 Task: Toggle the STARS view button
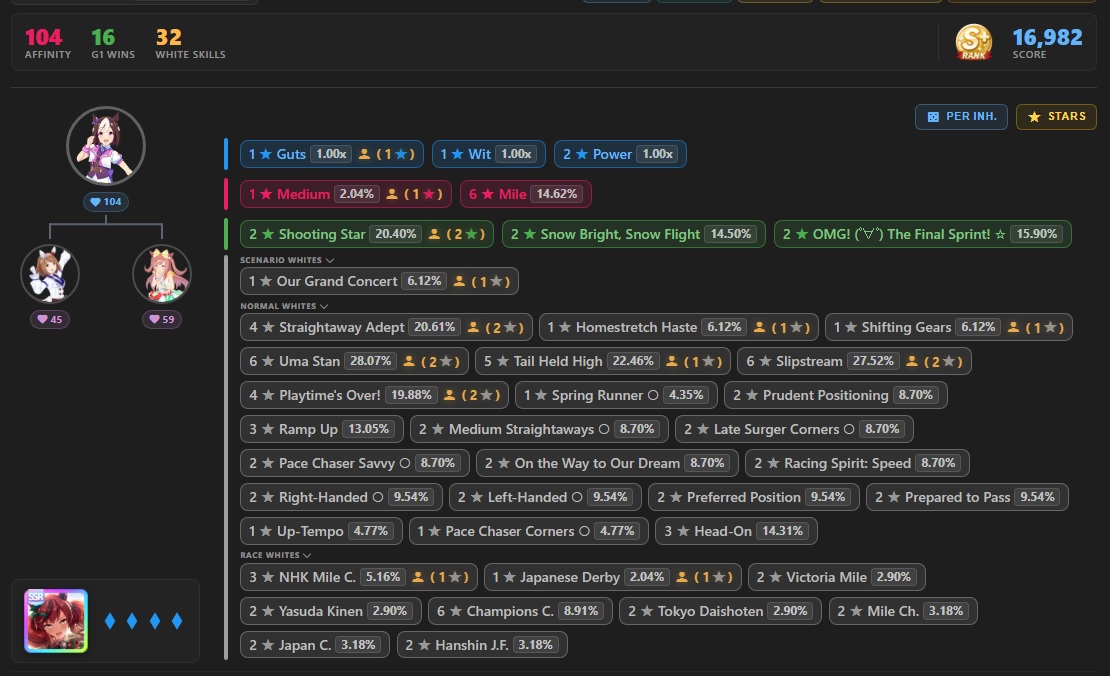click(1056, 117)
